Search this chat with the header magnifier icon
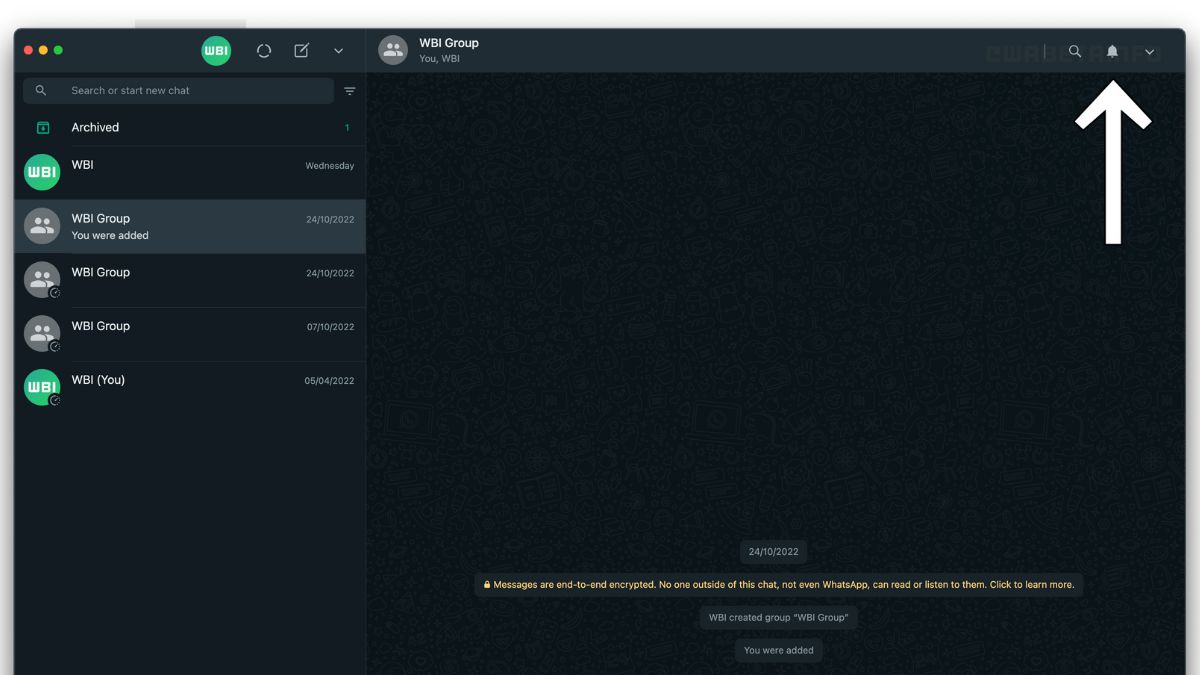The image size is (1200, 675). (x=1075, y=51)
